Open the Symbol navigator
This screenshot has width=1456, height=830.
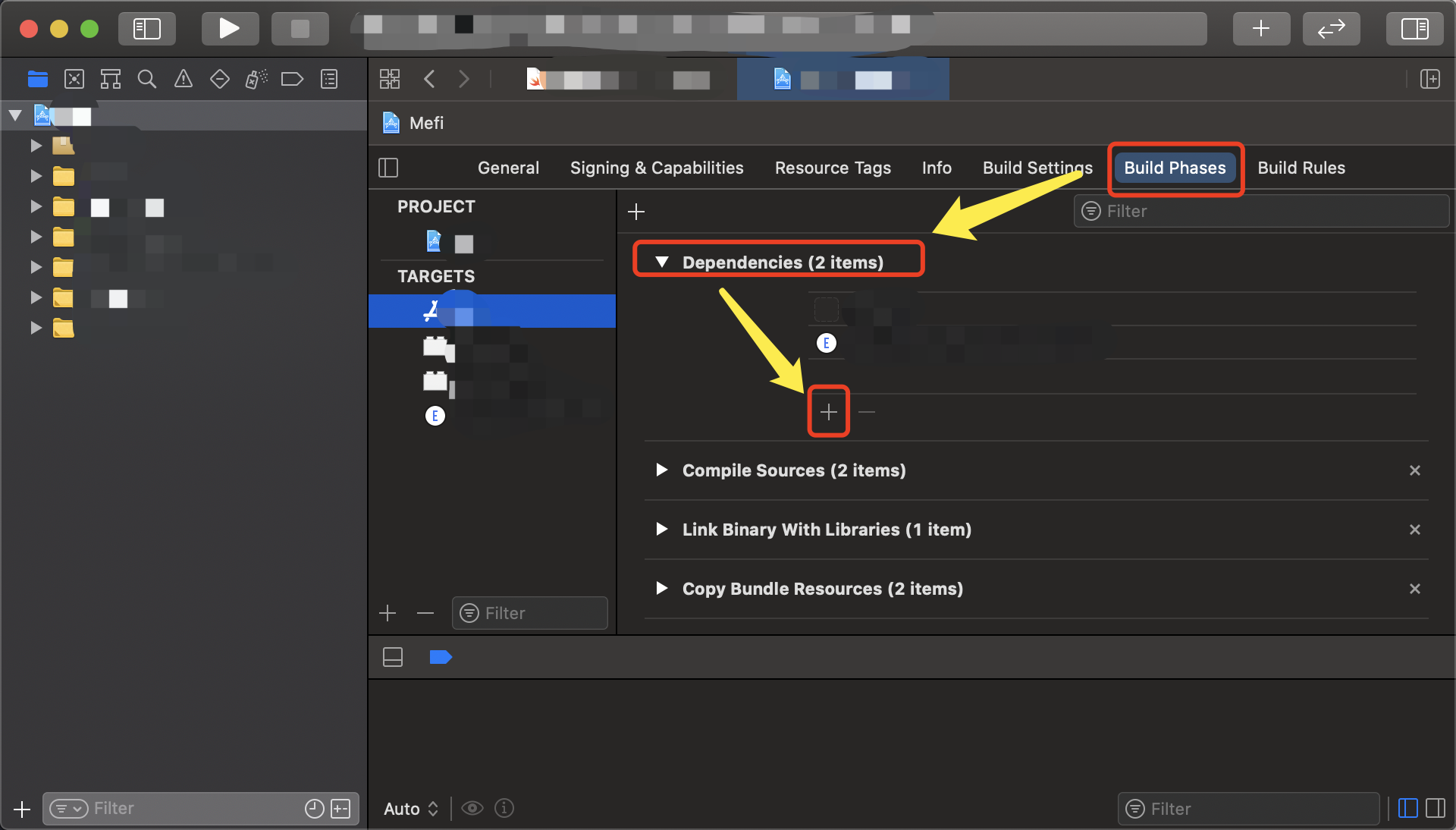click(x=111, y=79)
